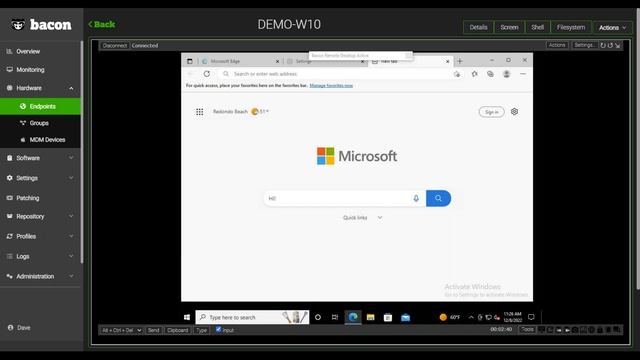Viewport: 640px width, 360px height.
Task: Close the Microsoft Edge browser tab
Action: (x=278, y=61)
